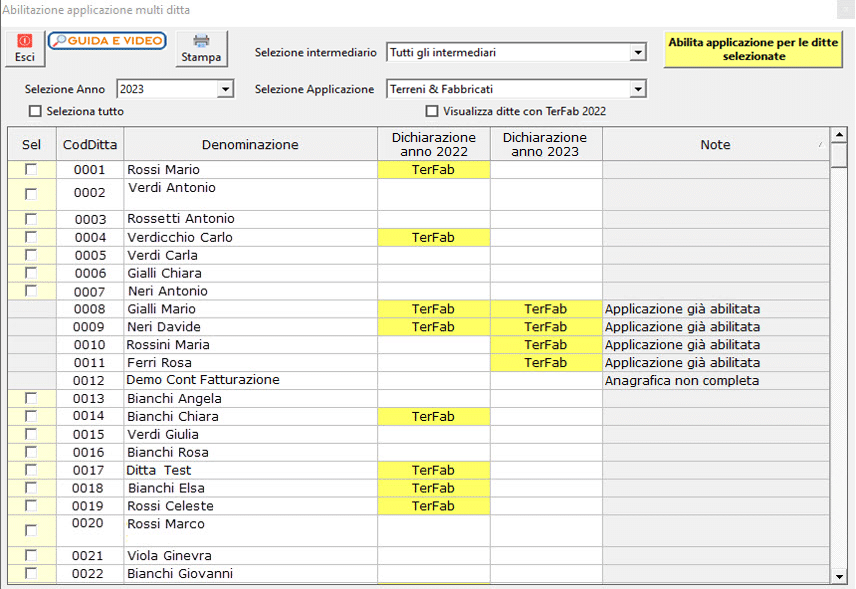The width and height of the screenshot is (856, 589).
Task: Expand the Selezione intermediario dropdown
Action: pyautogui.click(x=638, y=53)
